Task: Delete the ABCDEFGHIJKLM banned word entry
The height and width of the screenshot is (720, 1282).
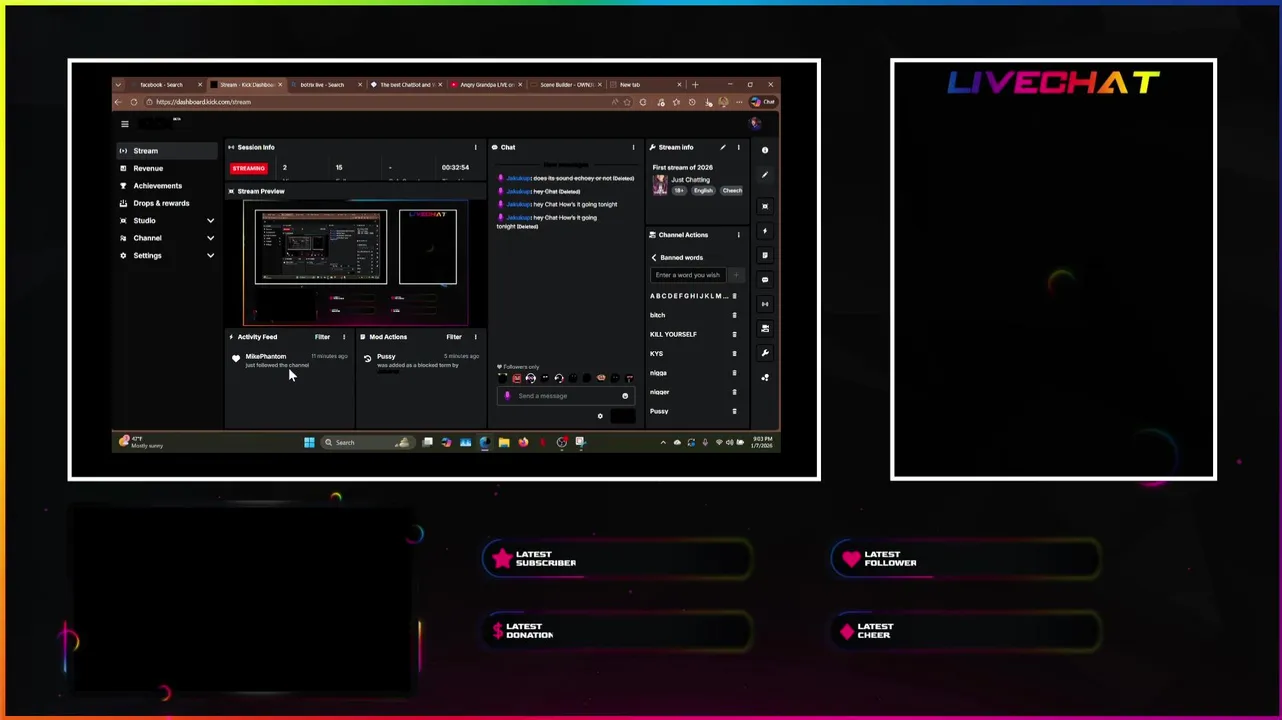Action: pyautogui.click(x=734, y=296)
